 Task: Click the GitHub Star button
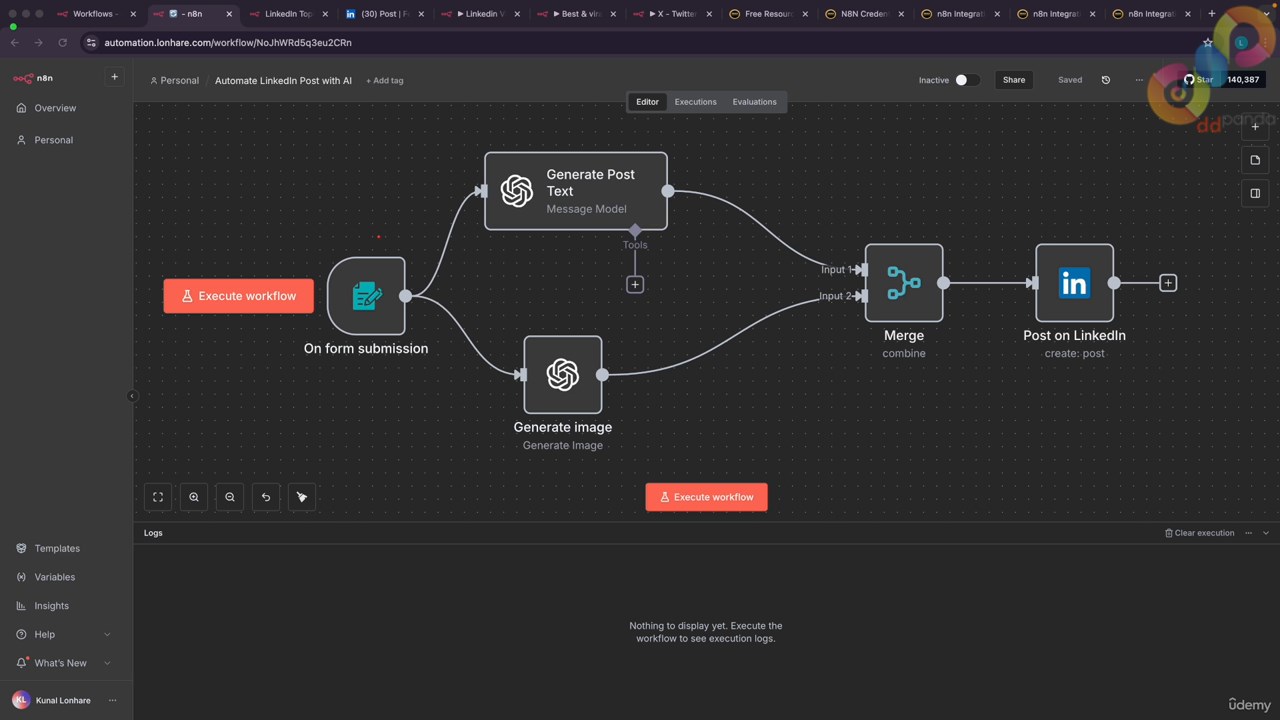[x=1198, y=80]
